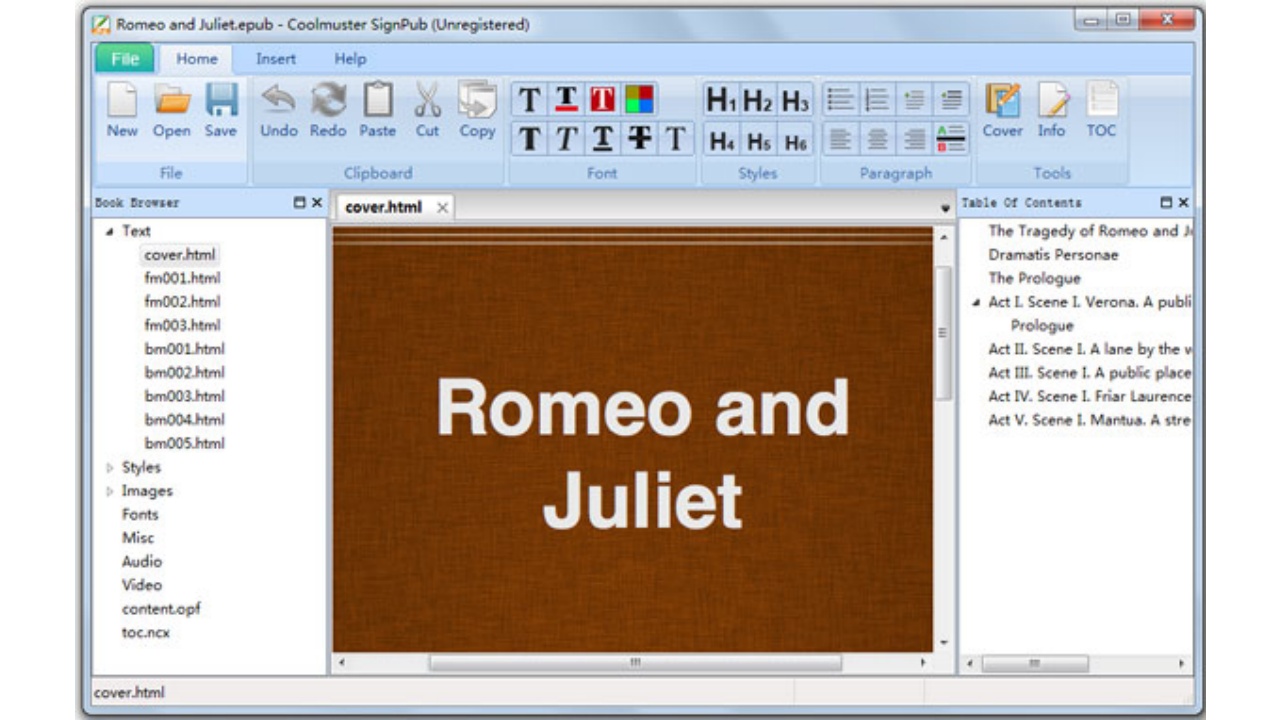
Task: Open the green File menu button
Action: pos(125,59)
